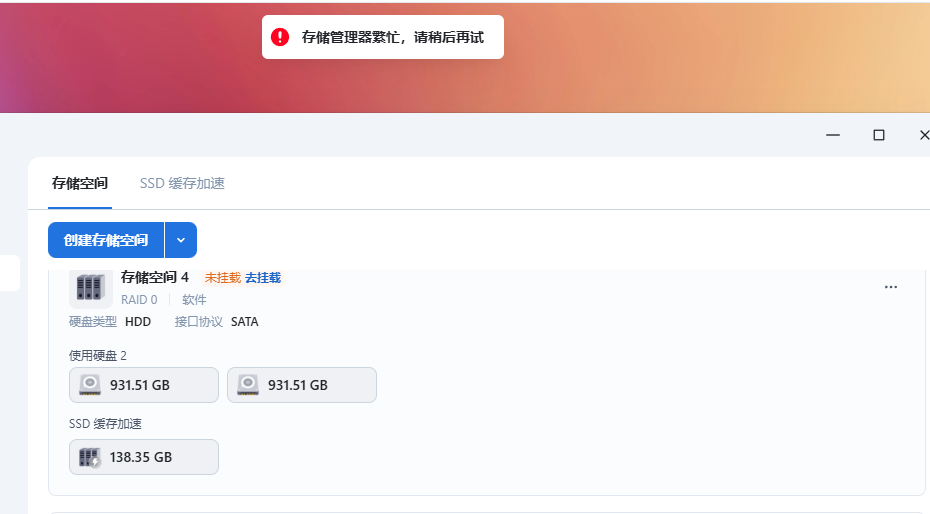This screenshot has height=514, width=930.
Task: Click the 138.35 GB cache size text
Action: (141, 457)
